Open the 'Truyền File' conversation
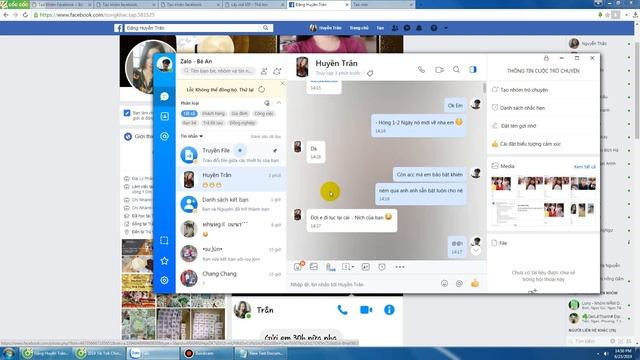 [x=231, y=155]
